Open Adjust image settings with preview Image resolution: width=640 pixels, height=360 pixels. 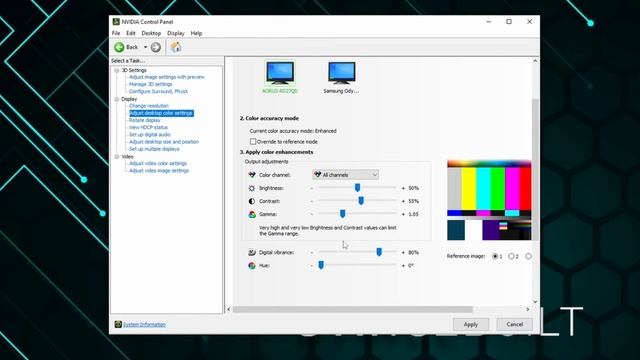coord(167,77)
